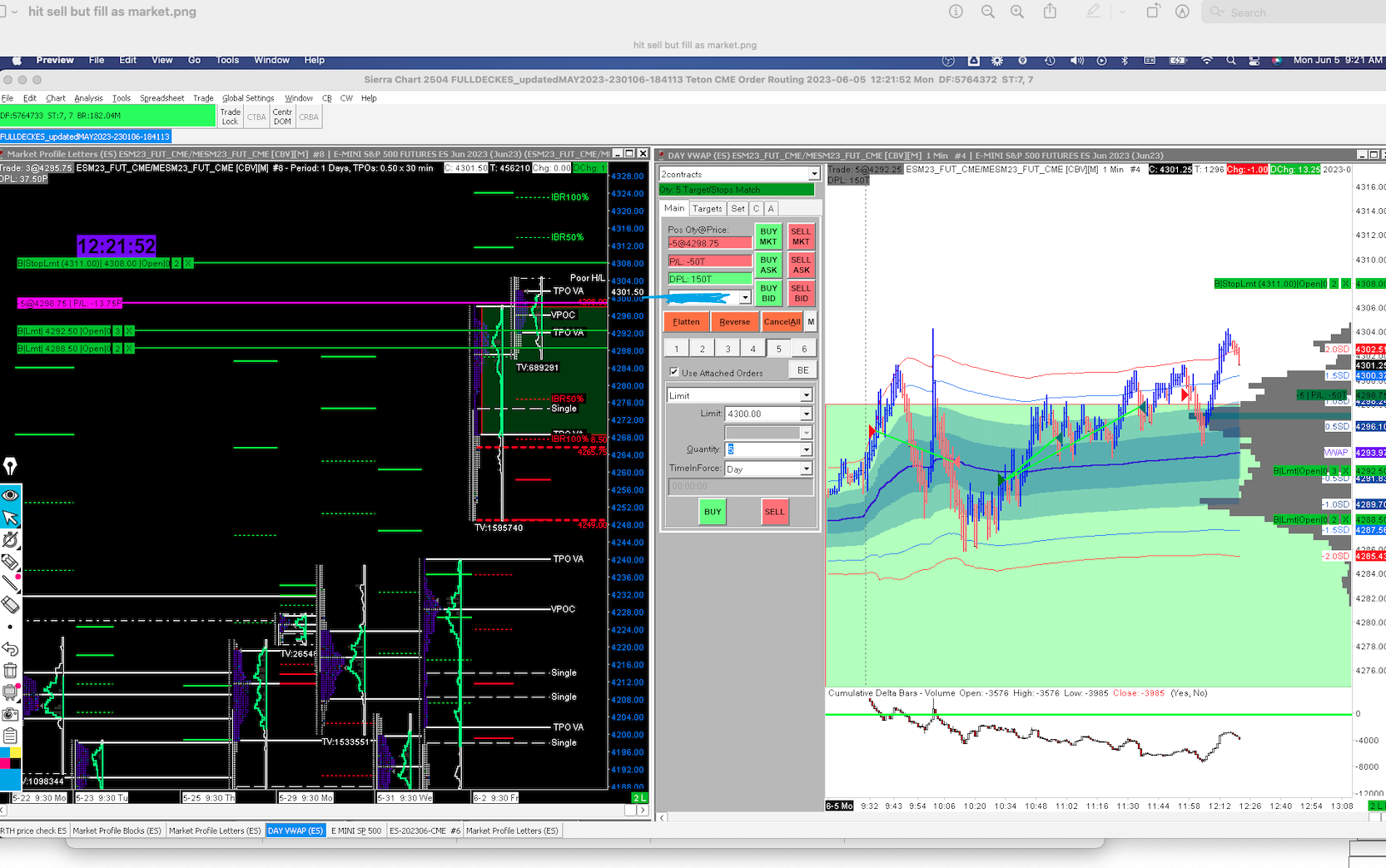Open the TimeInForce Day dropdown

[806, 469]
